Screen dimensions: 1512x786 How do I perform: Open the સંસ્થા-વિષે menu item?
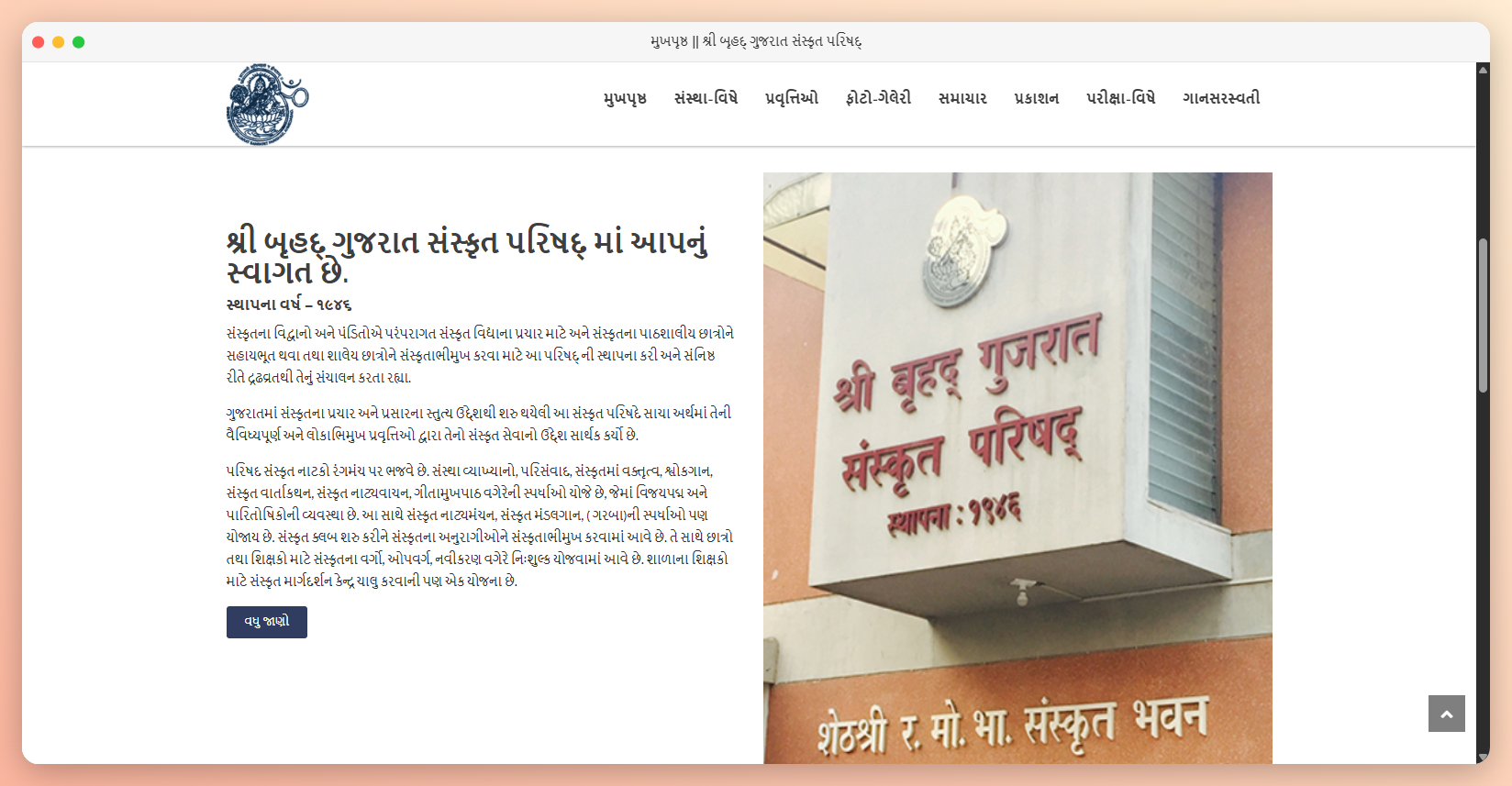706,98
